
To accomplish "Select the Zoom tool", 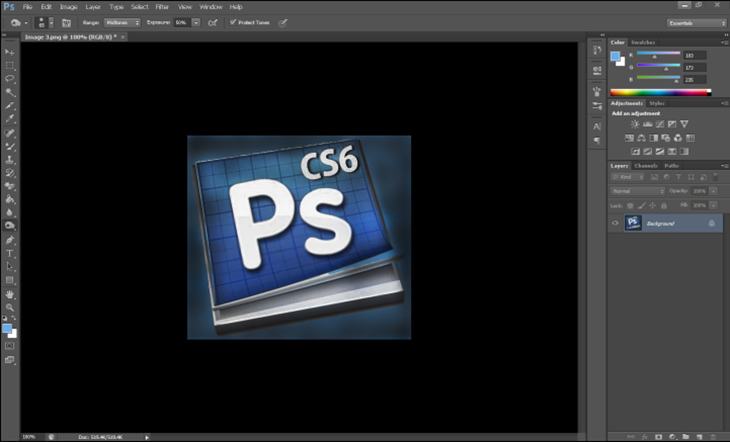I will point(9,307).
